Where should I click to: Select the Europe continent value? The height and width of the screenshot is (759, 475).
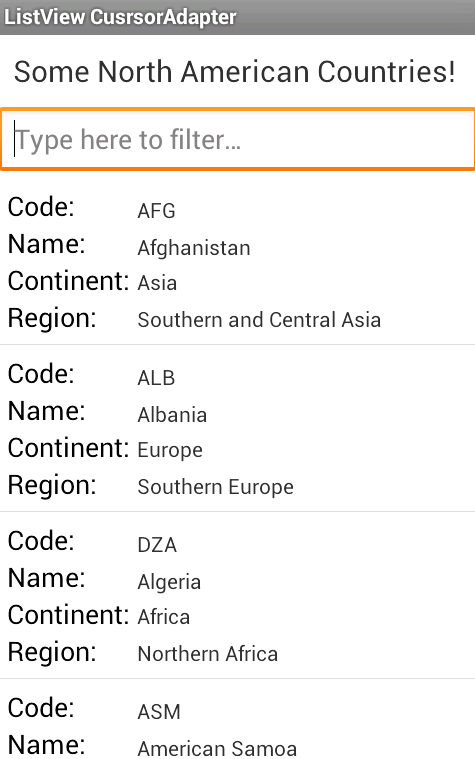170,451
